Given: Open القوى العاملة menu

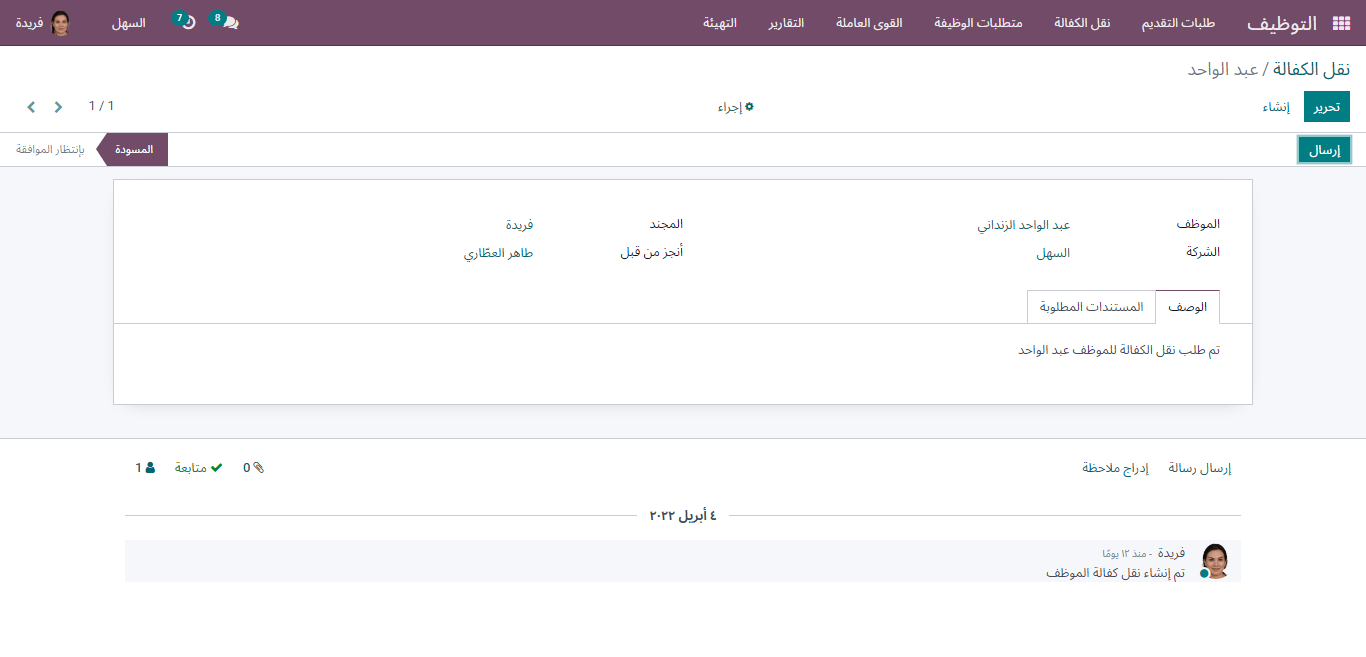Looking at the screenshot, I should pyautogui.click(x=869, y=23).
